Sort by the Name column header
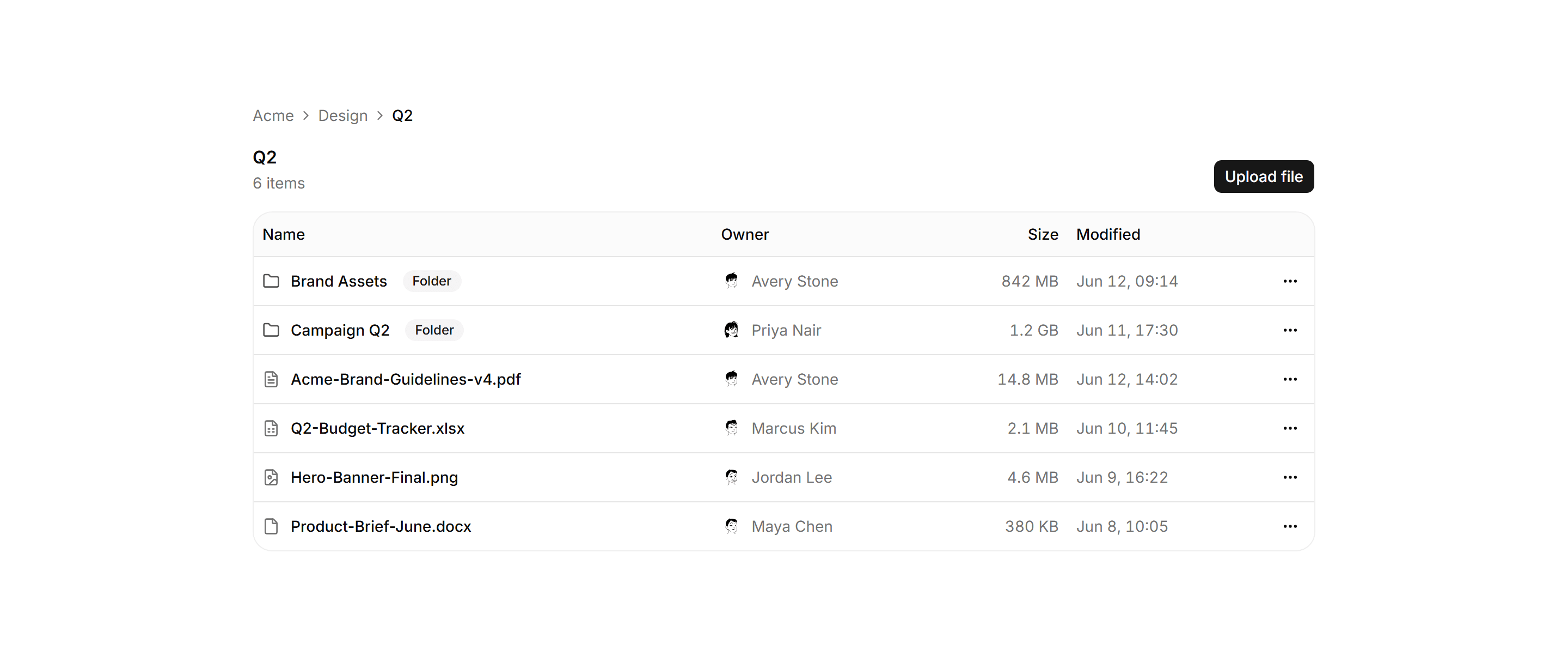 (284, 234)
